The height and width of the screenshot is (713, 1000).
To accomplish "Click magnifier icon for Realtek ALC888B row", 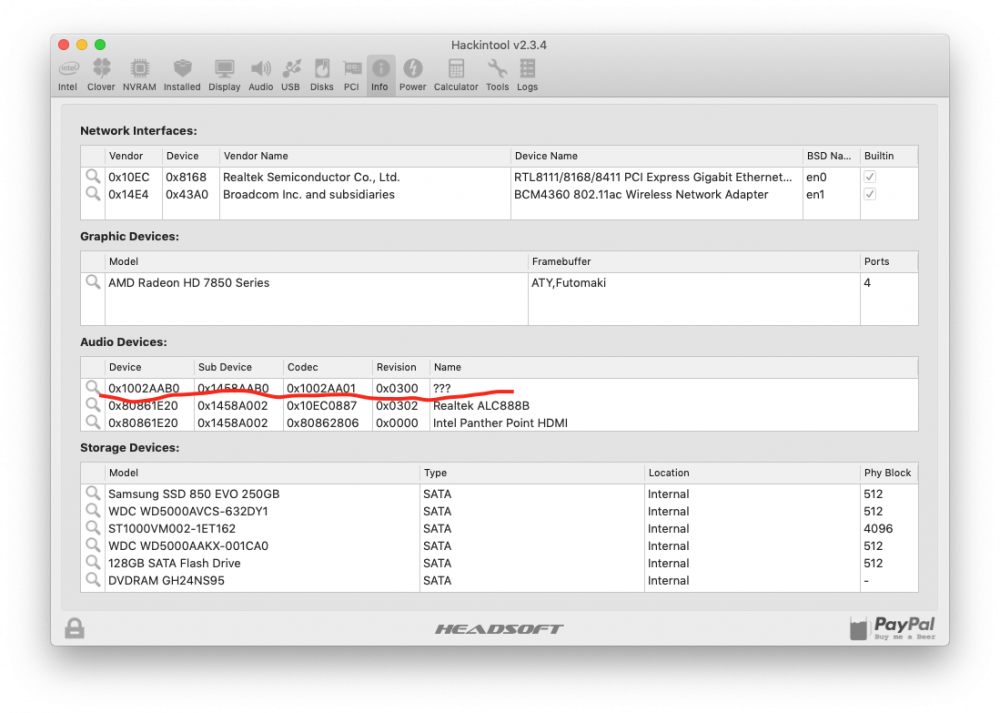I will [93, 404].
